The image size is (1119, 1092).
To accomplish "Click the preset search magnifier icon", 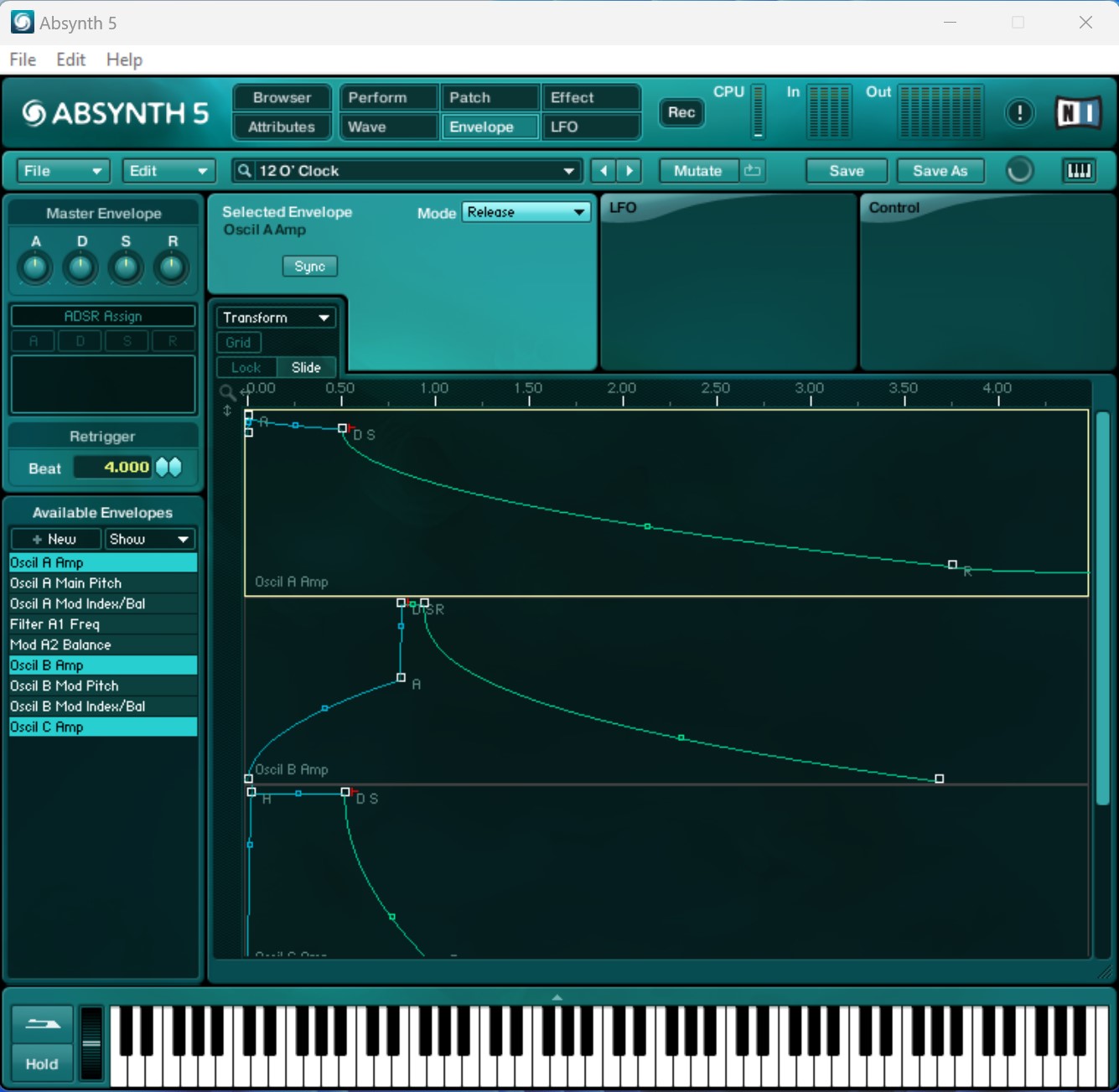I will [244, 171].
